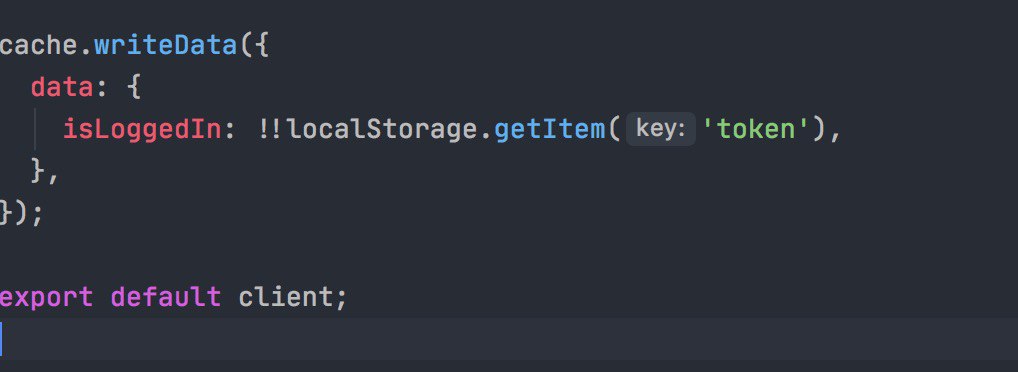The width and height of the screenshot is (1018, 372).
Task: Click blank line above export statement
Action: (x=509, y=255)
